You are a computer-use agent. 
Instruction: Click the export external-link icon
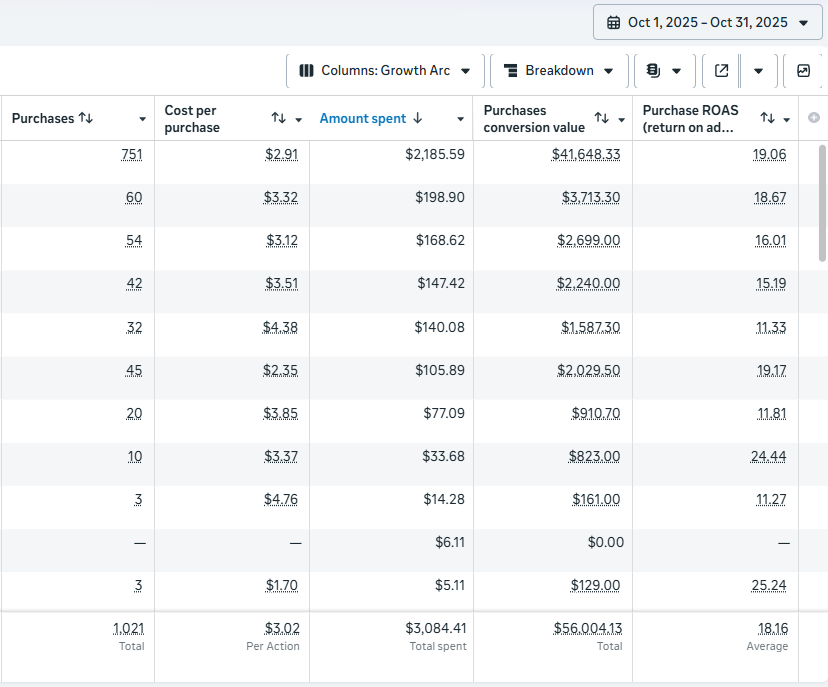(722, 71)
